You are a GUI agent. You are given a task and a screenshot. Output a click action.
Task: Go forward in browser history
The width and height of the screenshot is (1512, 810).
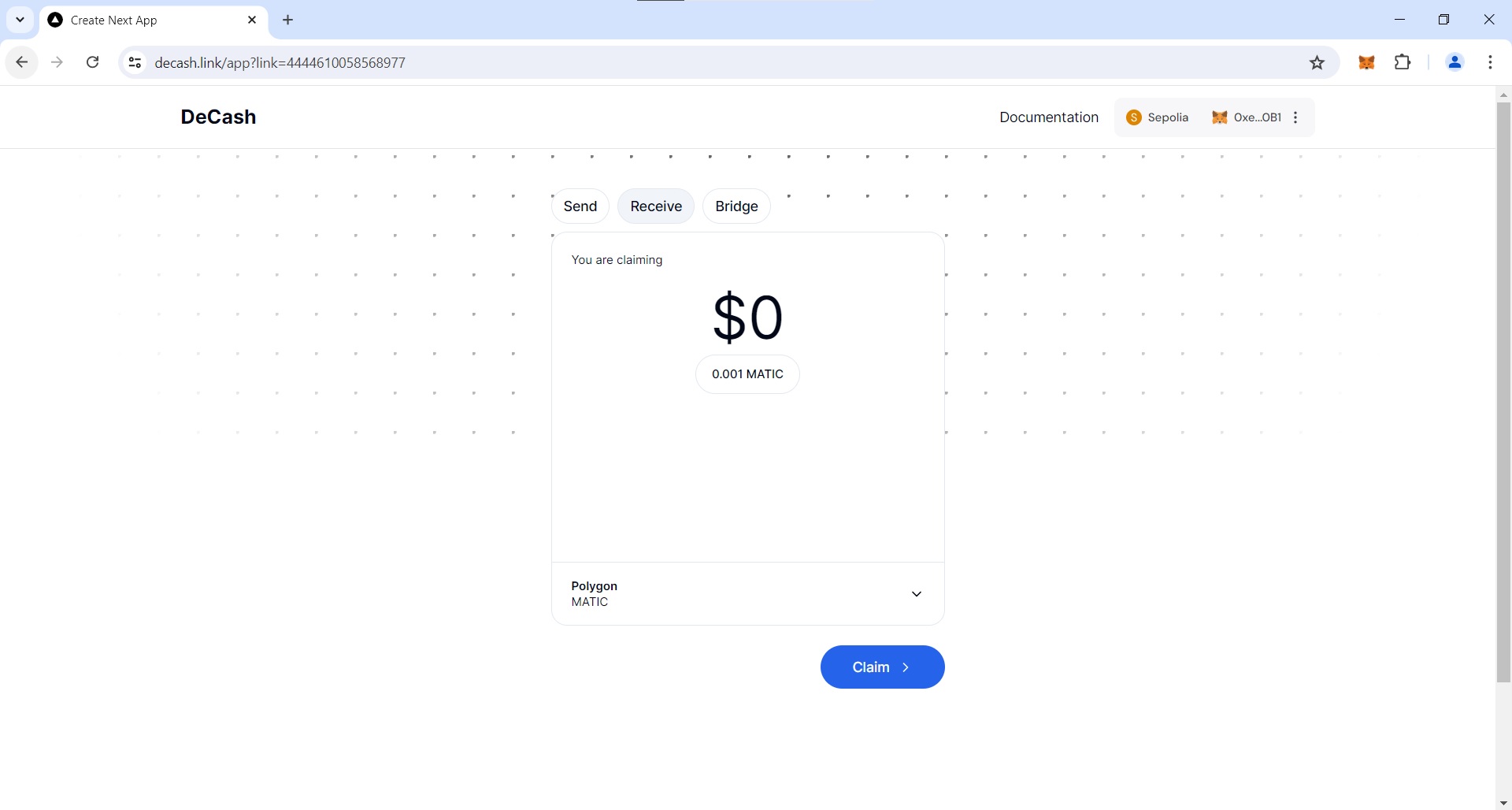57,62
